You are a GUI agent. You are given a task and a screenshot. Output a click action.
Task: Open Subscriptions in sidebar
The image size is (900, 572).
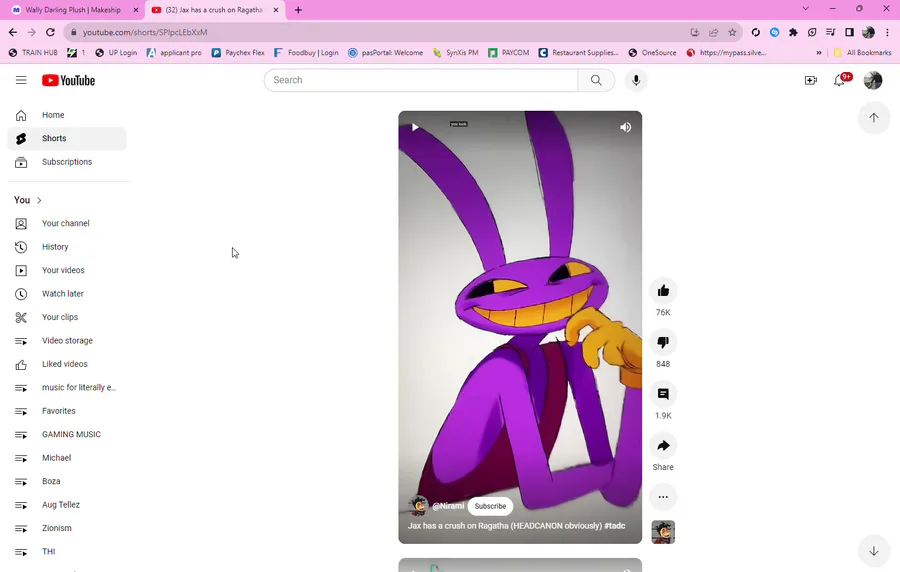(67, 162)
